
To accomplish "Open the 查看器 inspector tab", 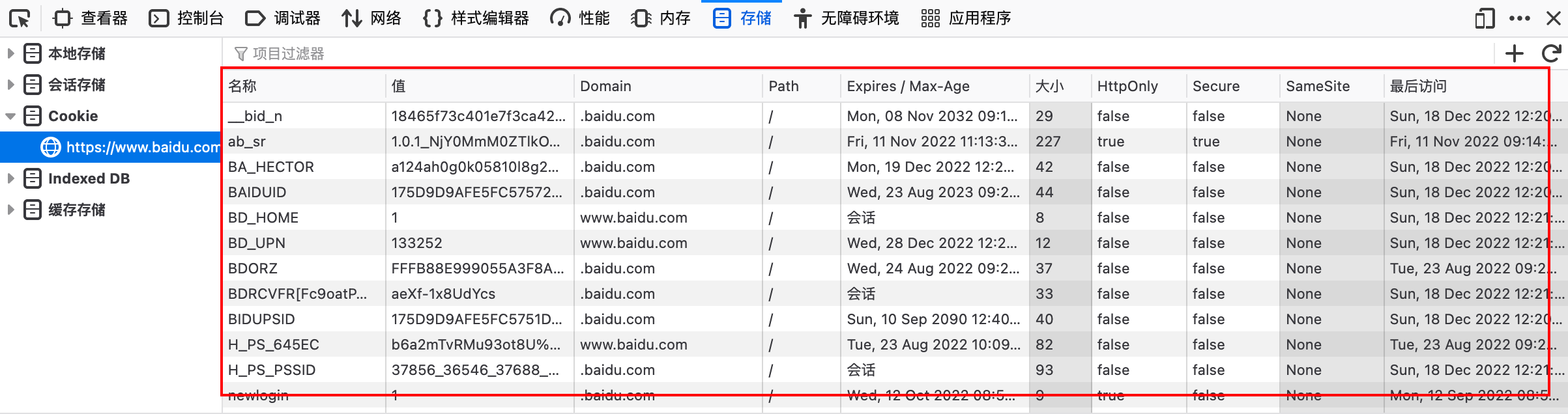I will pyautogui.click(x=91, y=18).
